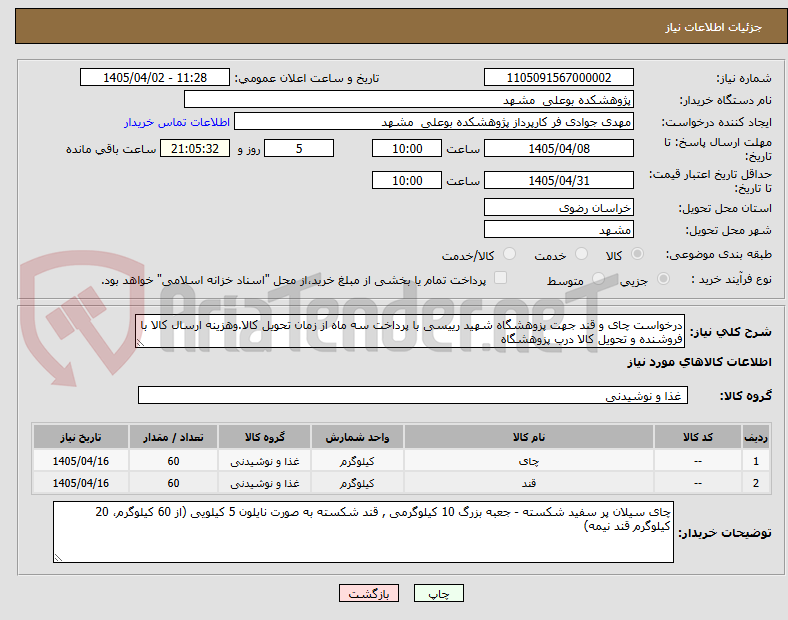Click the price validity date 1405/04/31
788x620 pixels.
(x=558, y=180)
